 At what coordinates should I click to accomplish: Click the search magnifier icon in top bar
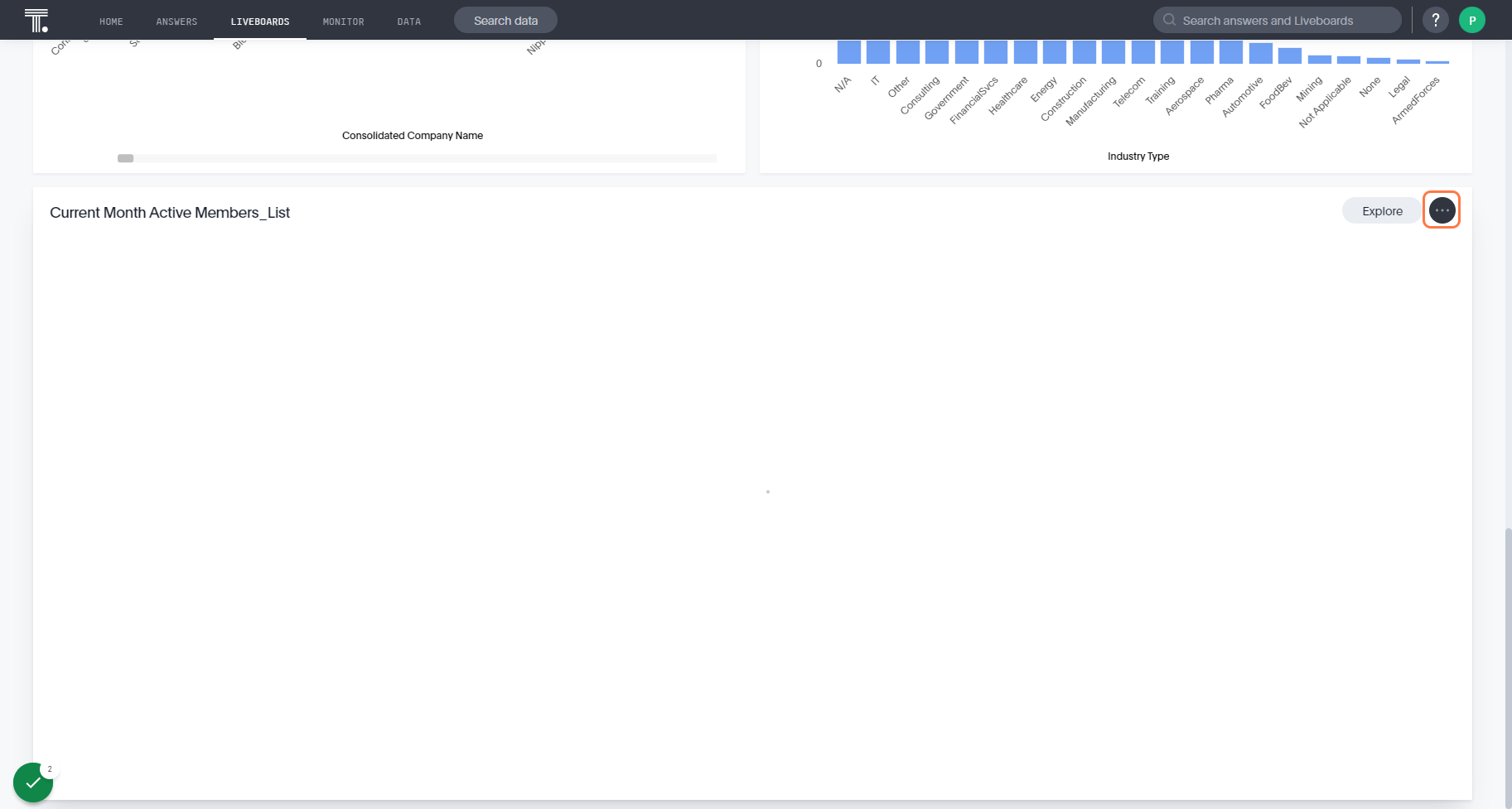click(1169, 20)
